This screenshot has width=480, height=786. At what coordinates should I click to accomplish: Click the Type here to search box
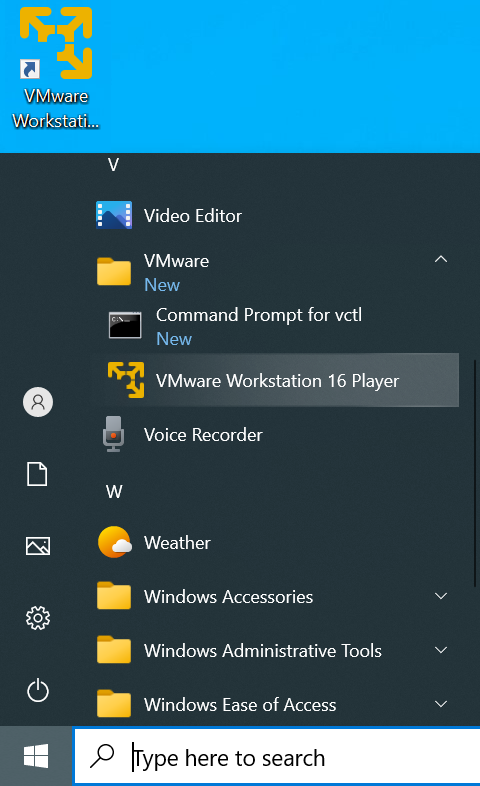click(x=277, y=757)
